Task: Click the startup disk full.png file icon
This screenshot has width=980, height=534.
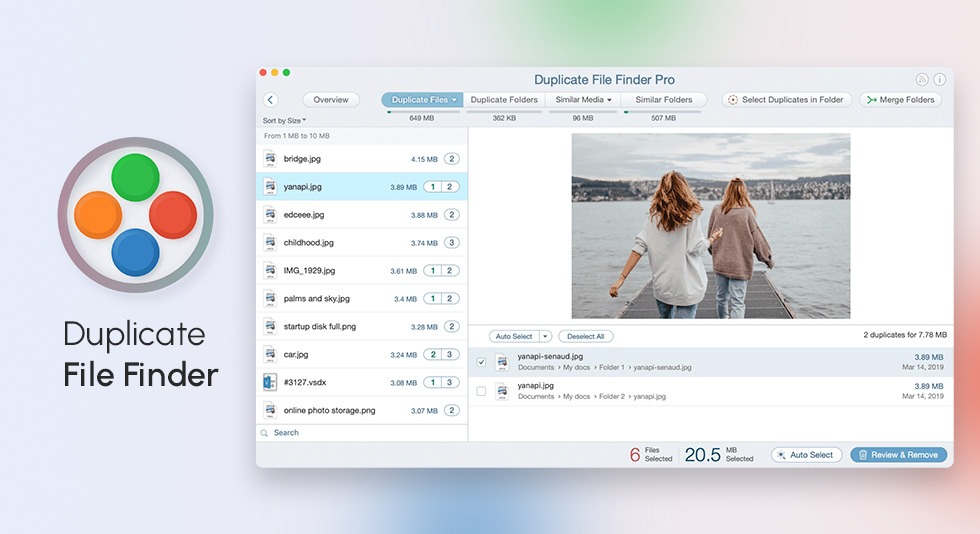Action: (270, 326)
